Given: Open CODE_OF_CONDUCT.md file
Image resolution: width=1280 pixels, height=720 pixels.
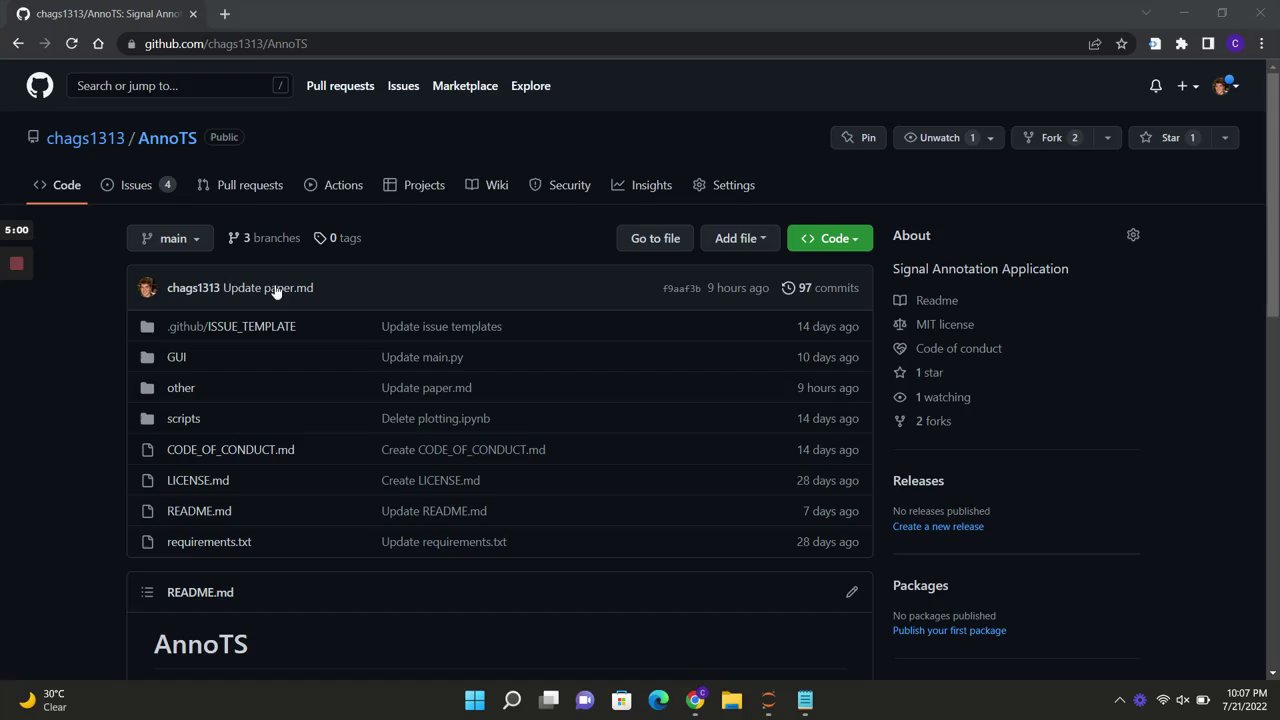Looking at the screenshot, I should click(231, 450).
